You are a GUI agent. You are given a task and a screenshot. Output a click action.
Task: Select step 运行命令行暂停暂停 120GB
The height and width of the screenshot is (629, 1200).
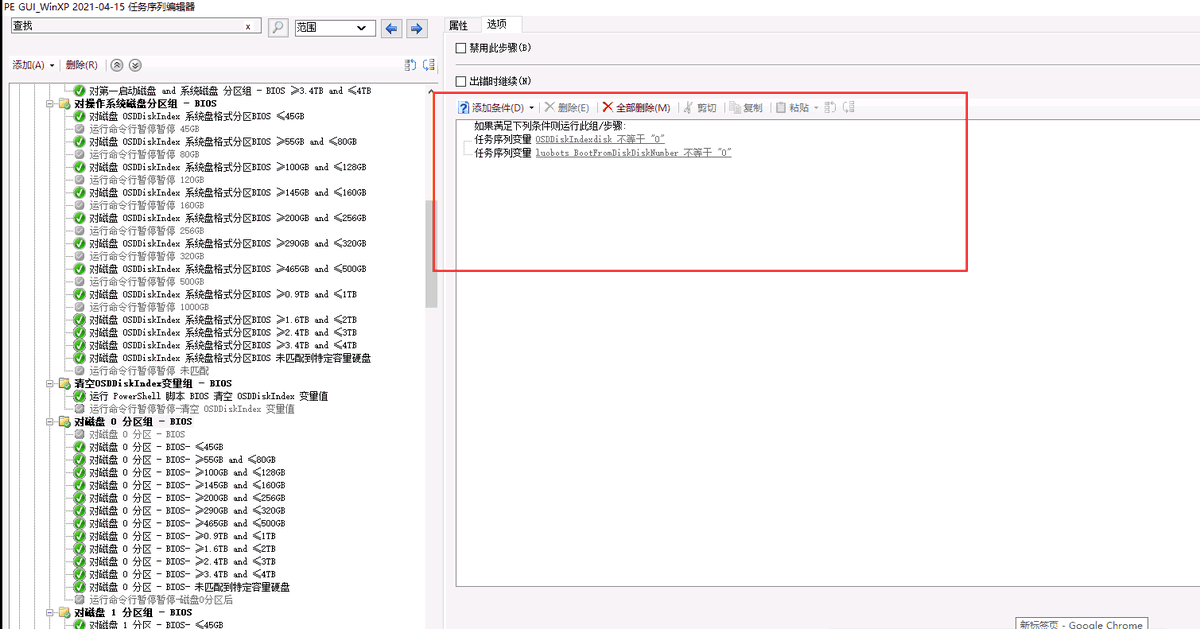tap(147, 180)
